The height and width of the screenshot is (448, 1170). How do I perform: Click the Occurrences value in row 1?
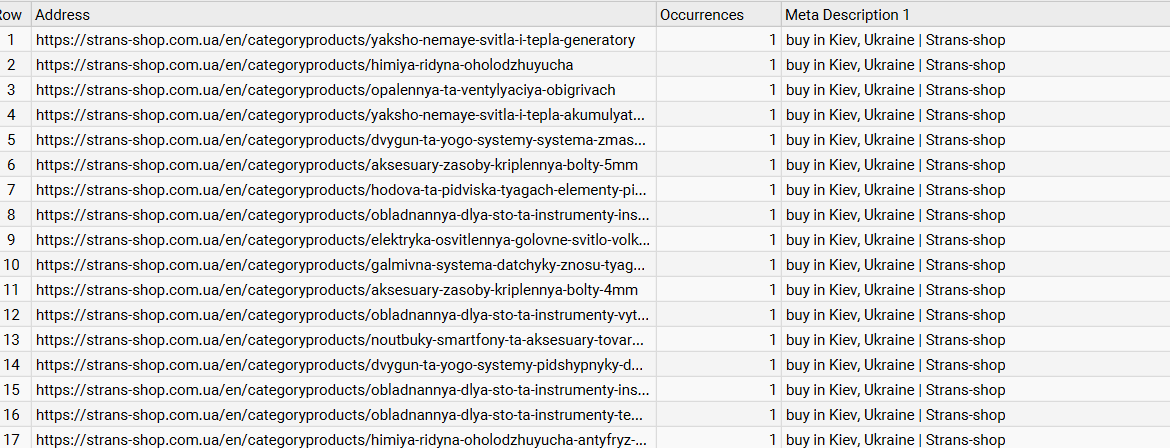point(719,40)
